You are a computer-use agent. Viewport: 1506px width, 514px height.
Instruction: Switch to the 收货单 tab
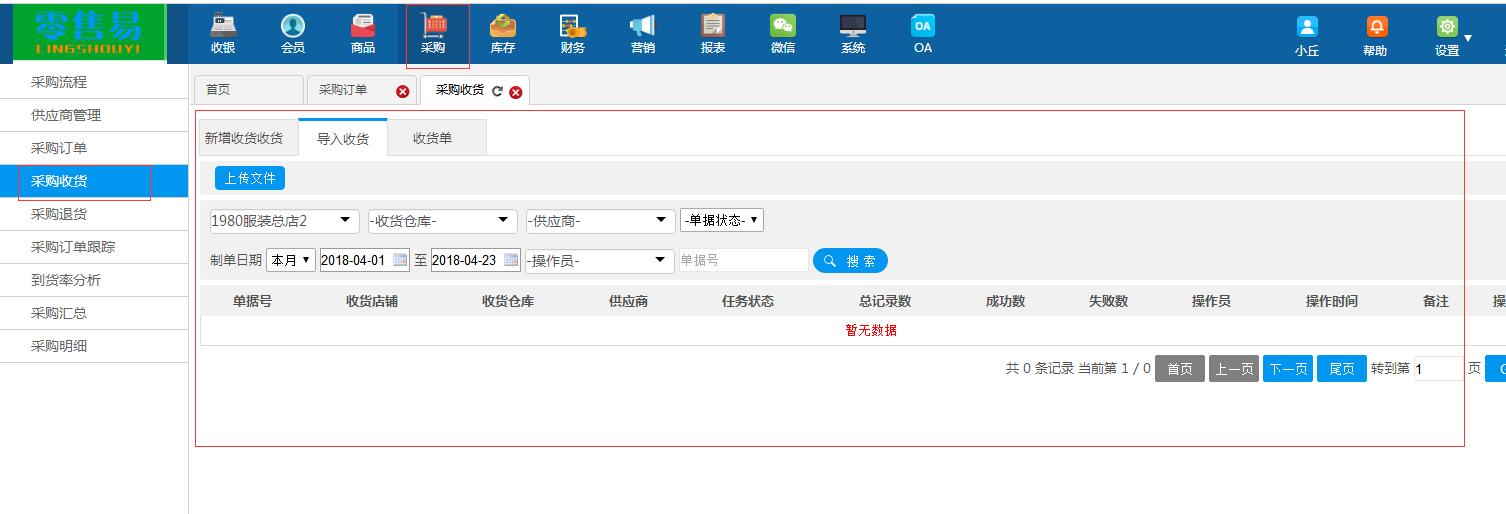pyautogui.click(x=432, y=138)
